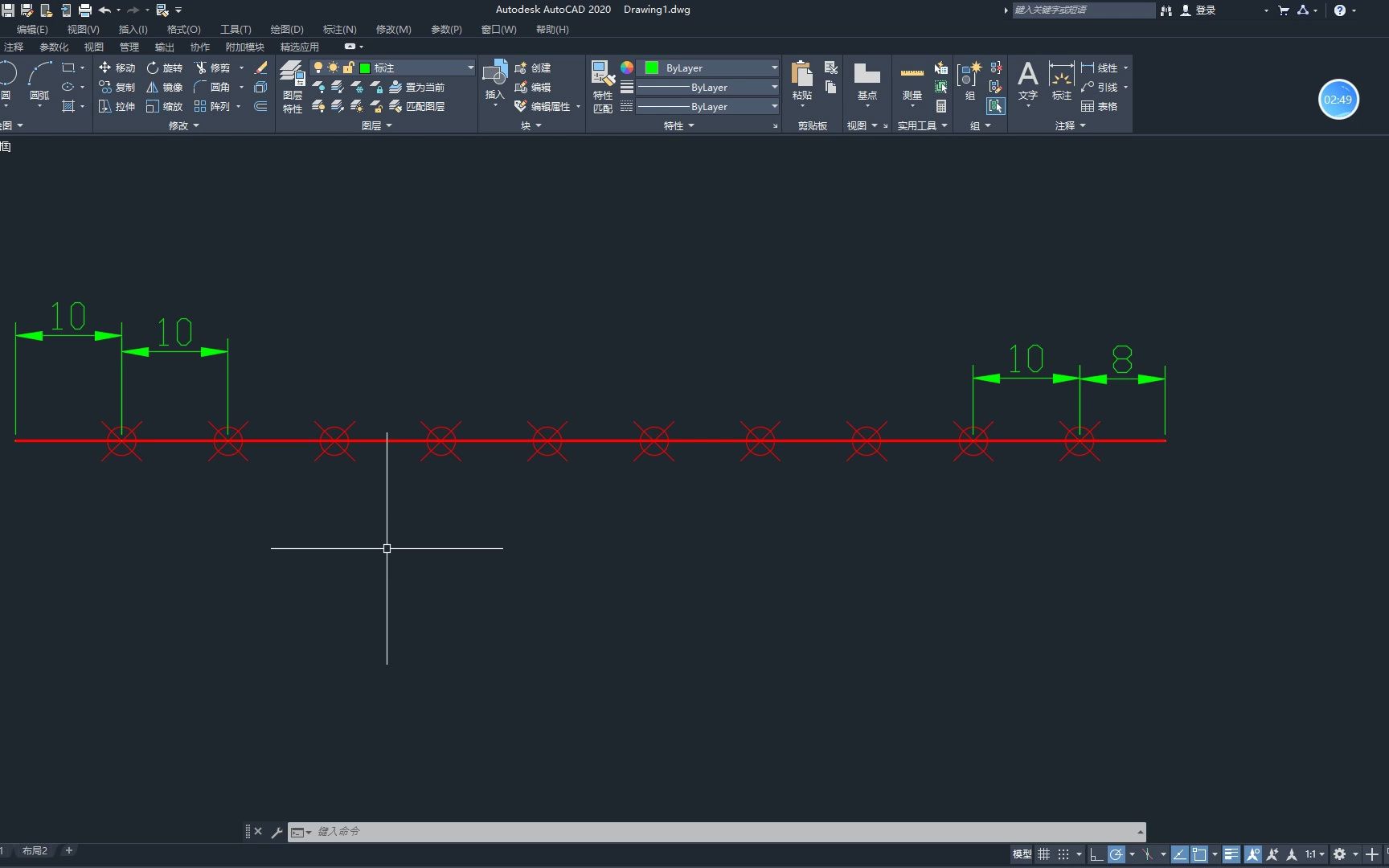The height and width of the screenshot is (868, 1389).
Task: Select the Arc (圆弧) tool
Action: click(x=39, y=81)
